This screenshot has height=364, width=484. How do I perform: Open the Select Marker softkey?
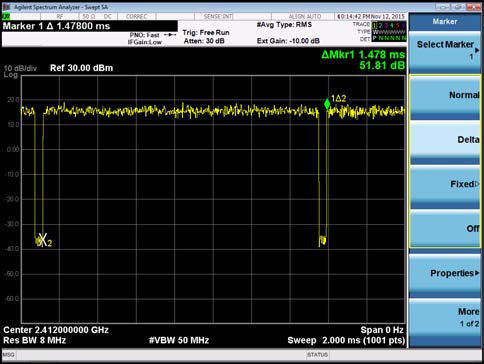(x=445, y=52)
